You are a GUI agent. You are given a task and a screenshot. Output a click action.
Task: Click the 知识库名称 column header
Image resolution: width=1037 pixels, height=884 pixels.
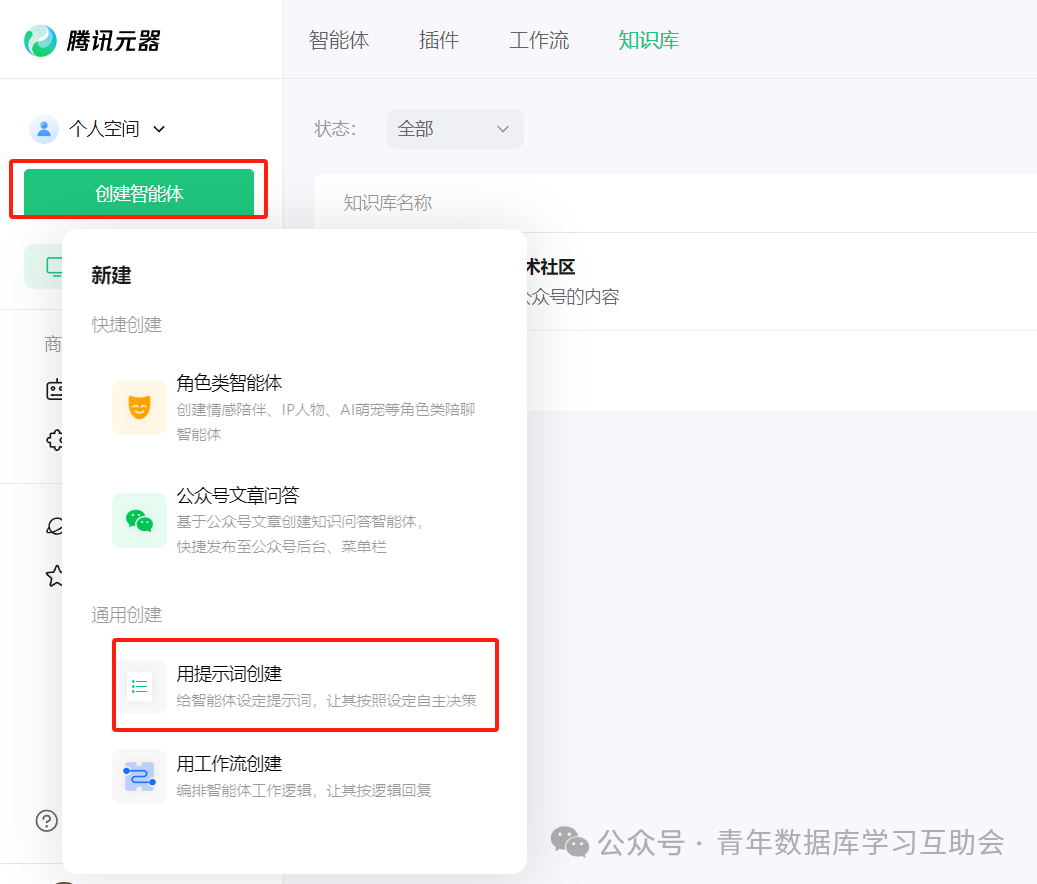[x=388, y=203]
